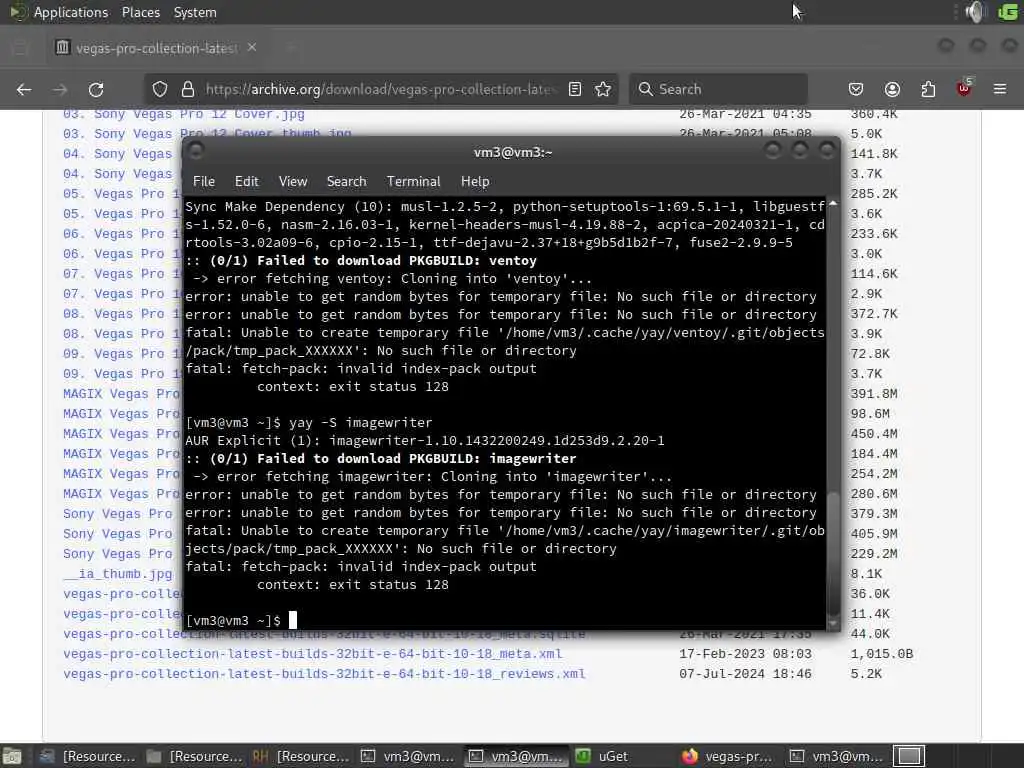Image resolution: width=1024 pixels, height=768 pixels.
Task: Open the View menu in the terminal
Action: 293,182
